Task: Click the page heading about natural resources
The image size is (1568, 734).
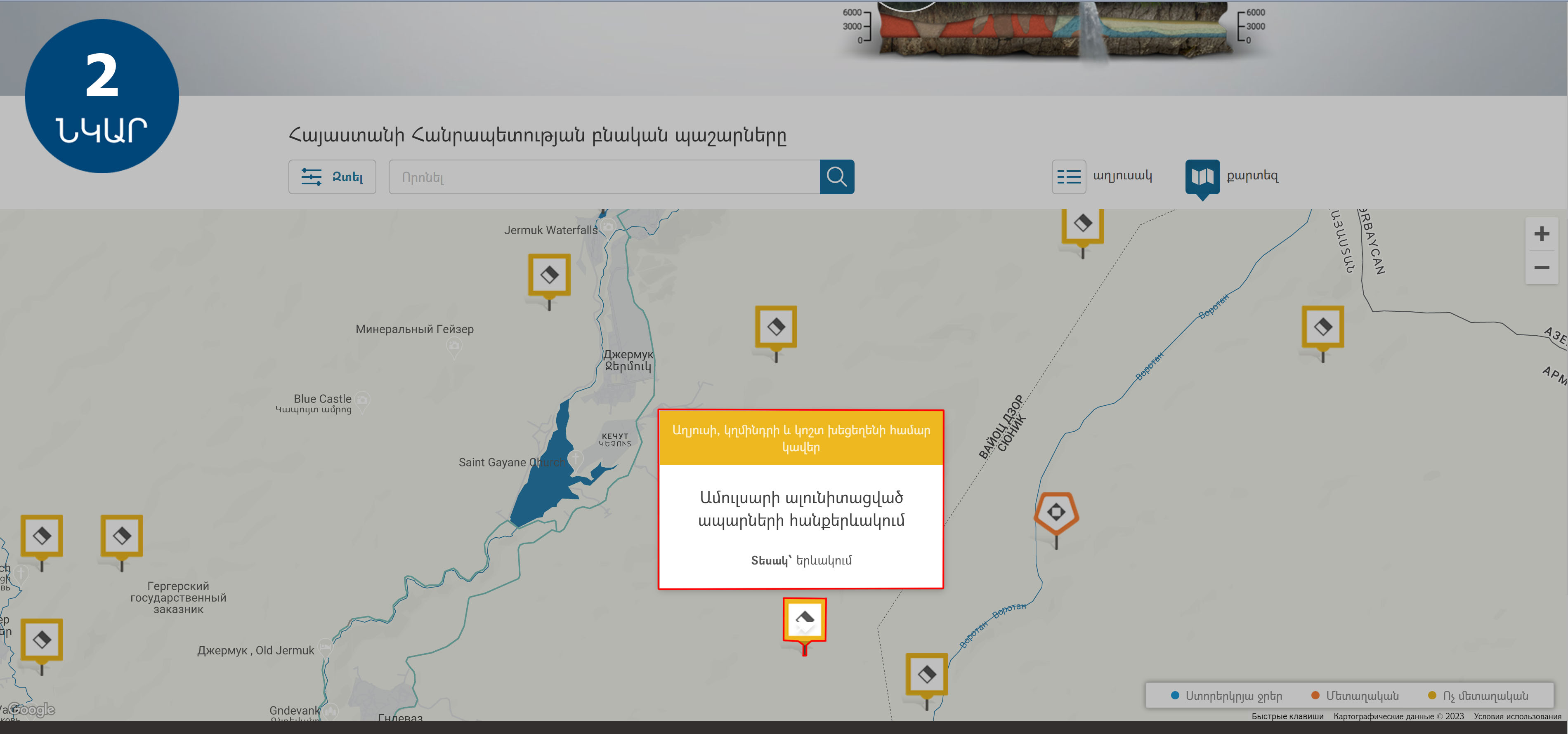Action: pos(538,134)
